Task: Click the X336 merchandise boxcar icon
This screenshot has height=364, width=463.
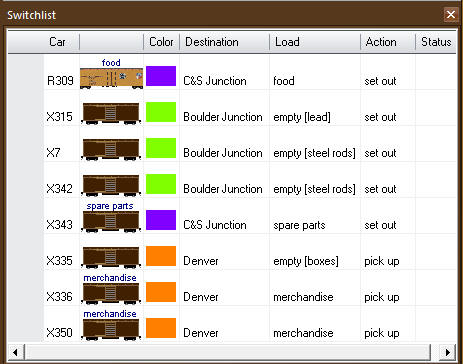Action: (x=111, y=294)
